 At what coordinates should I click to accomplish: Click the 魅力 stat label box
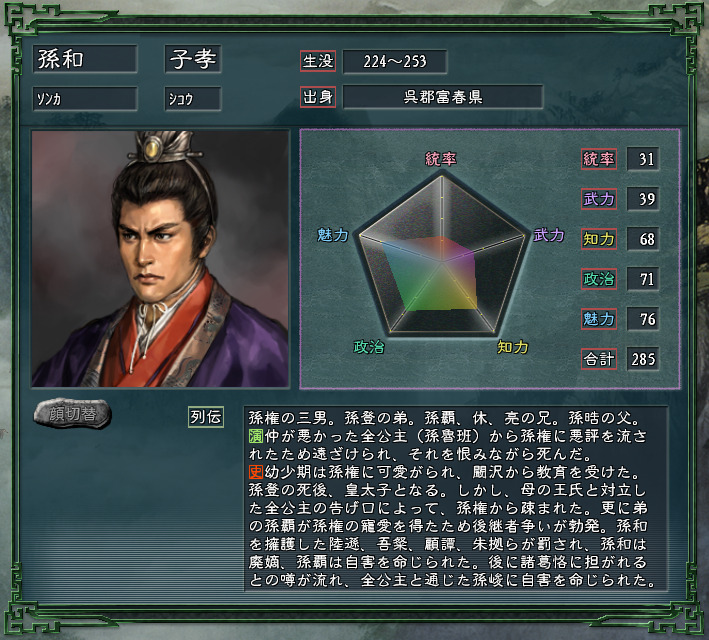coord(599,319)
